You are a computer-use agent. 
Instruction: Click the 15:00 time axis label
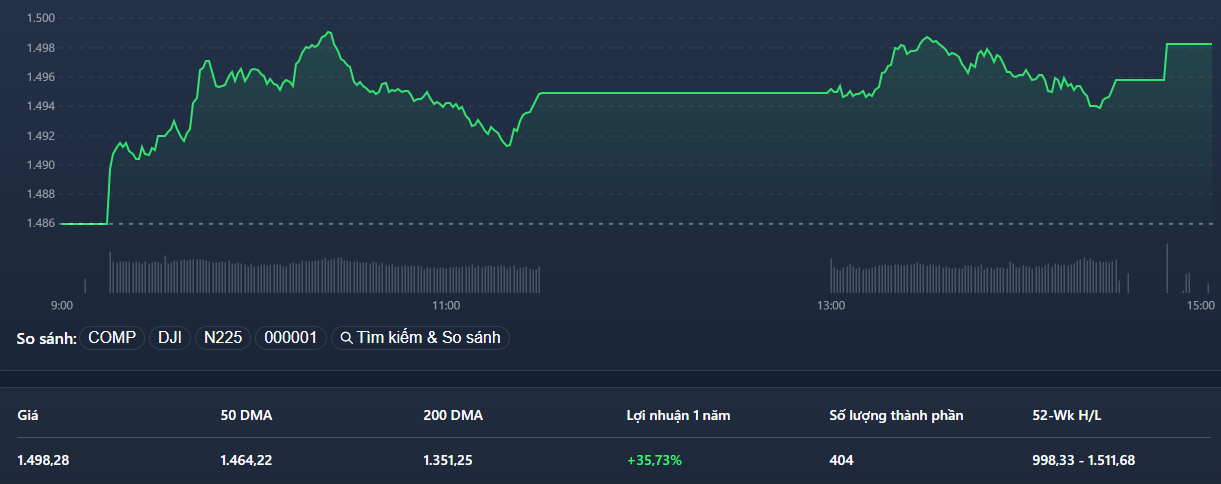(x=1200, y=305)
